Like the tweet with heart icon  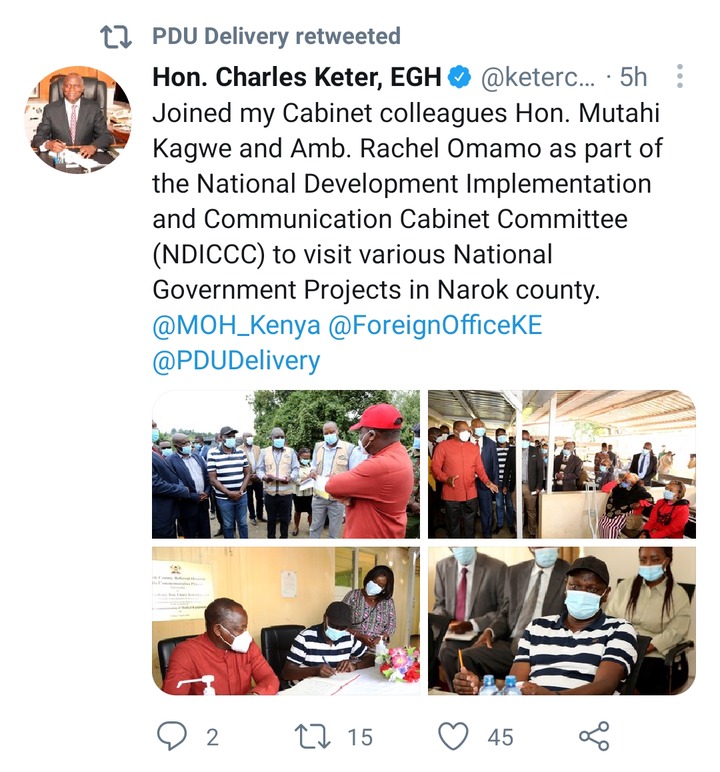[x=453, y=736]
